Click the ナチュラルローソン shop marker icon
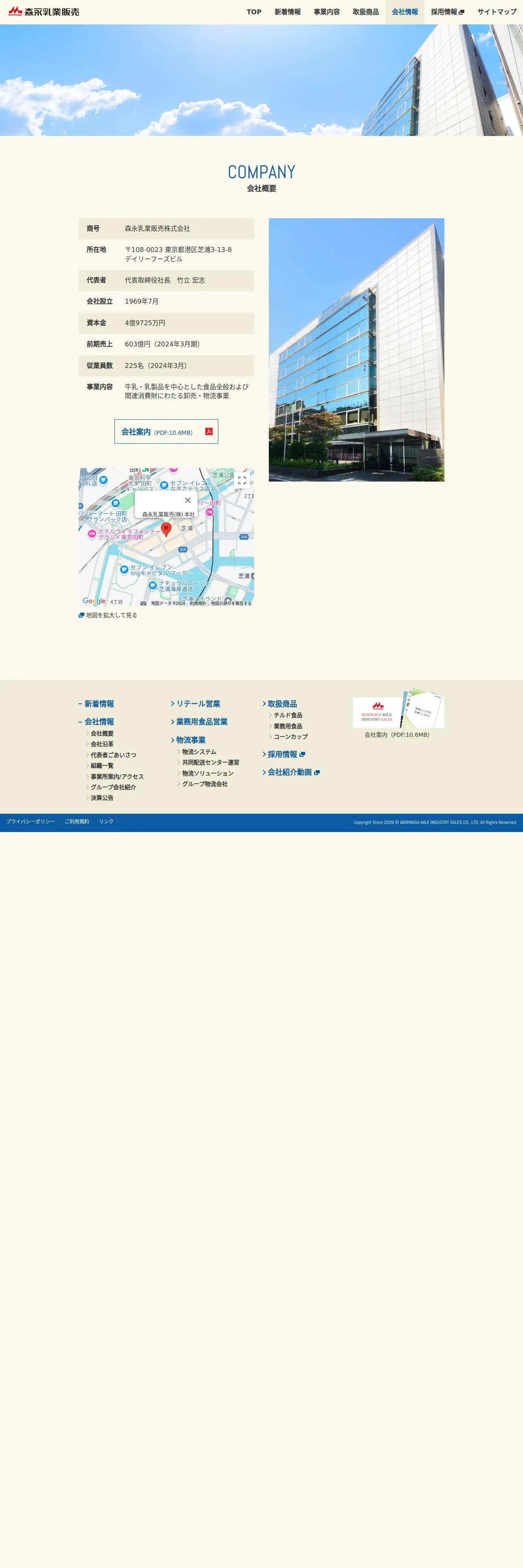 click(x=153, y=585)
